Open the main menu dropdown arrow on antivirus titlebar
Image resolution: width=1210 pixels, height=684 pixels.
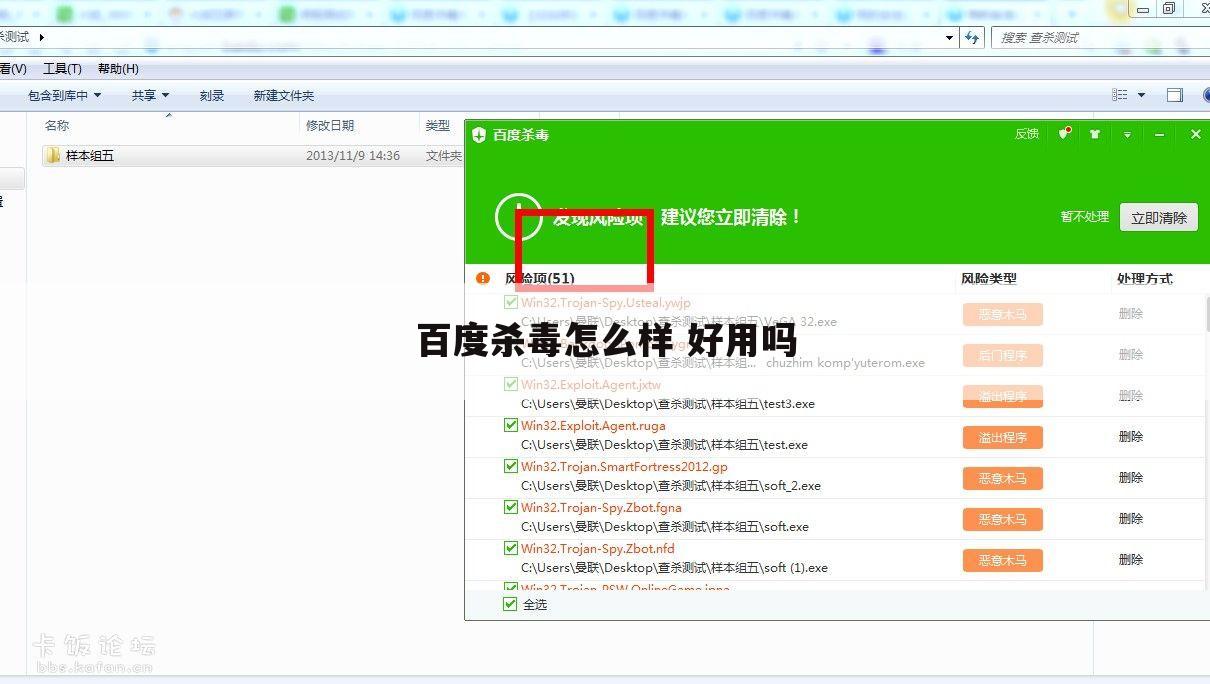(x=1127, y=133)
